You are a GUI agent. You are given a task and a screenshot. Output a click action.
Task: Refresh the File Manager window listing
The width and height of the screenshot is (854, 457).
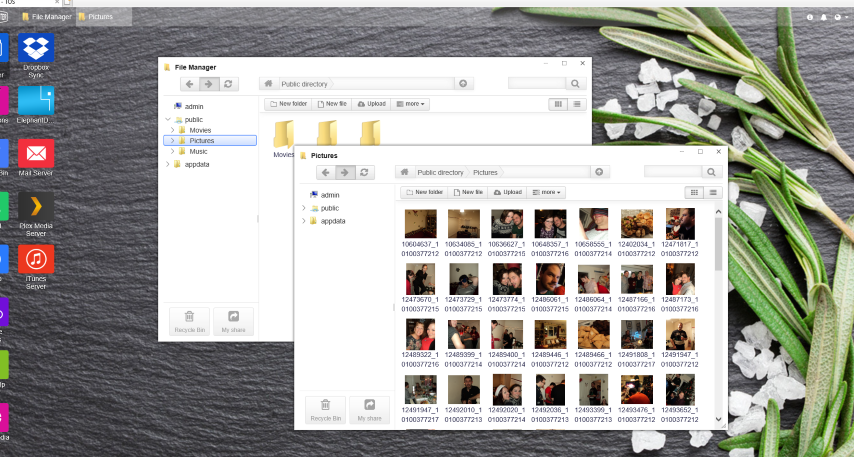(x=228, y=84)
